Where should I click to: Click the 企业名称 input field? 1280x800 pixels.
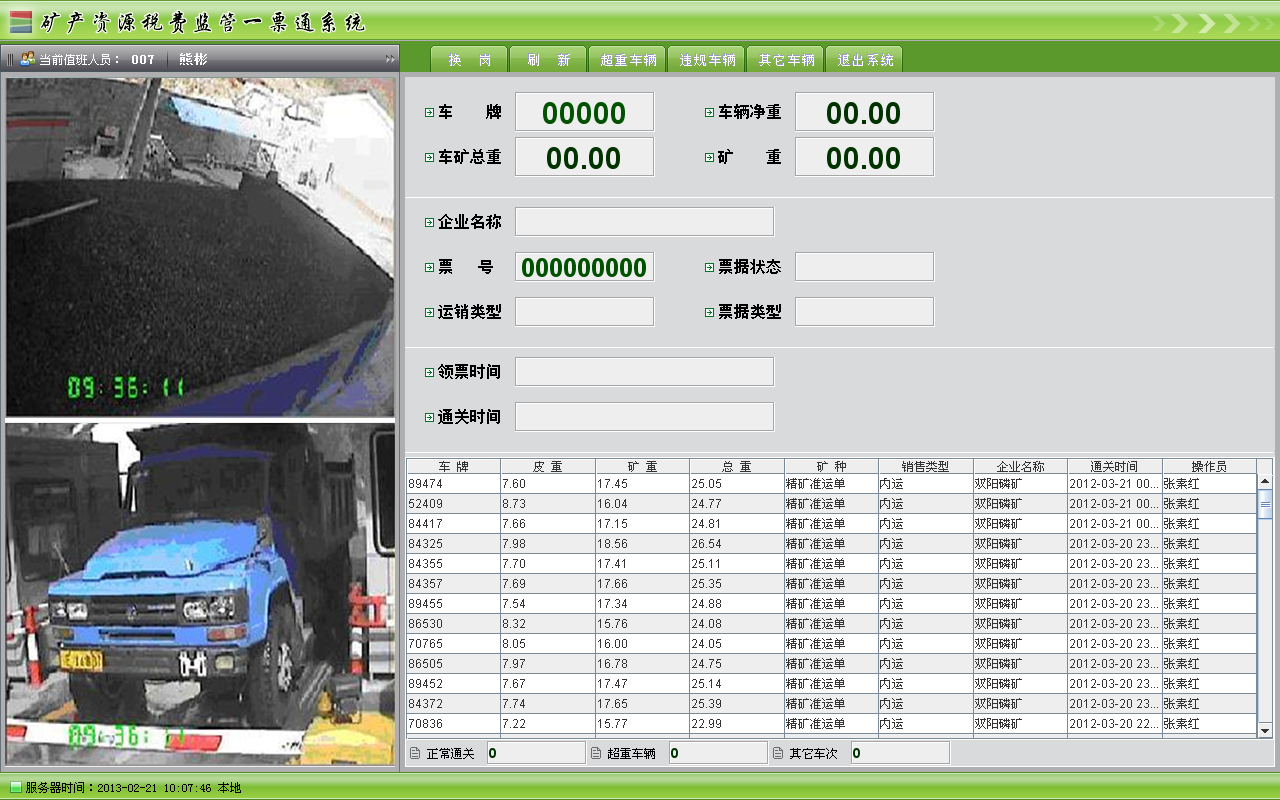(644, 222)
